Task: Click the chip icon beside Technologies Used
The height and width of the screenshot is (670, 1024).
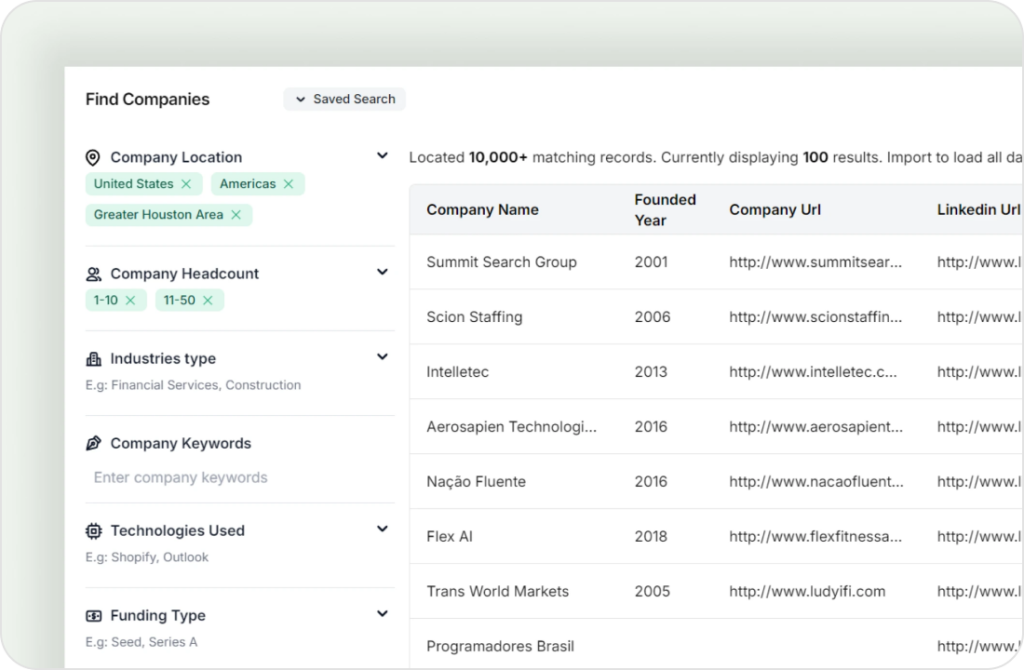Action: coord(94,530)
